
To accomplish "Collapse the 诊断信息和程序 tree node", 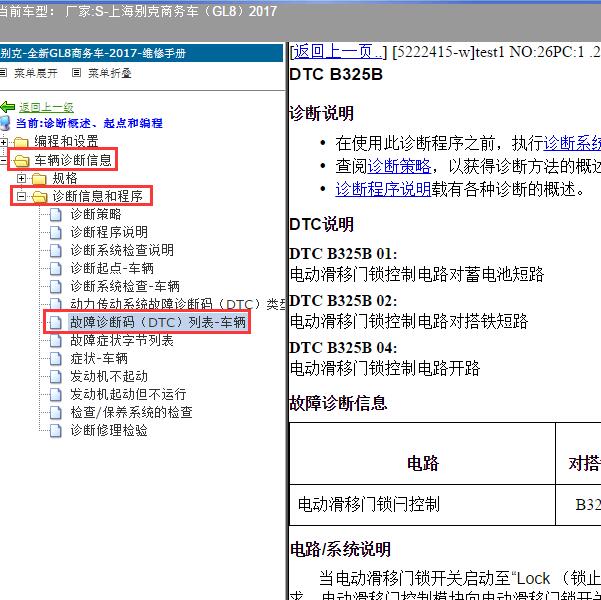I will coord(21,196).
